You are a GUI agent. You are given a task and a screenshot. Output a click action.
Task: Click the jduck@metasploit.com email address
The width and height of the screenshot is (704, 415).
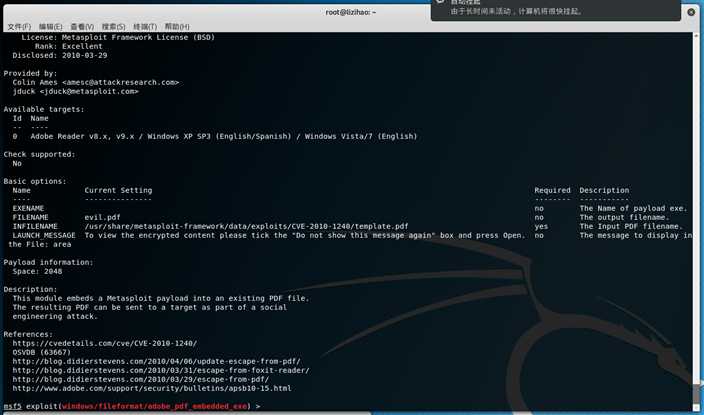(89, 91)
